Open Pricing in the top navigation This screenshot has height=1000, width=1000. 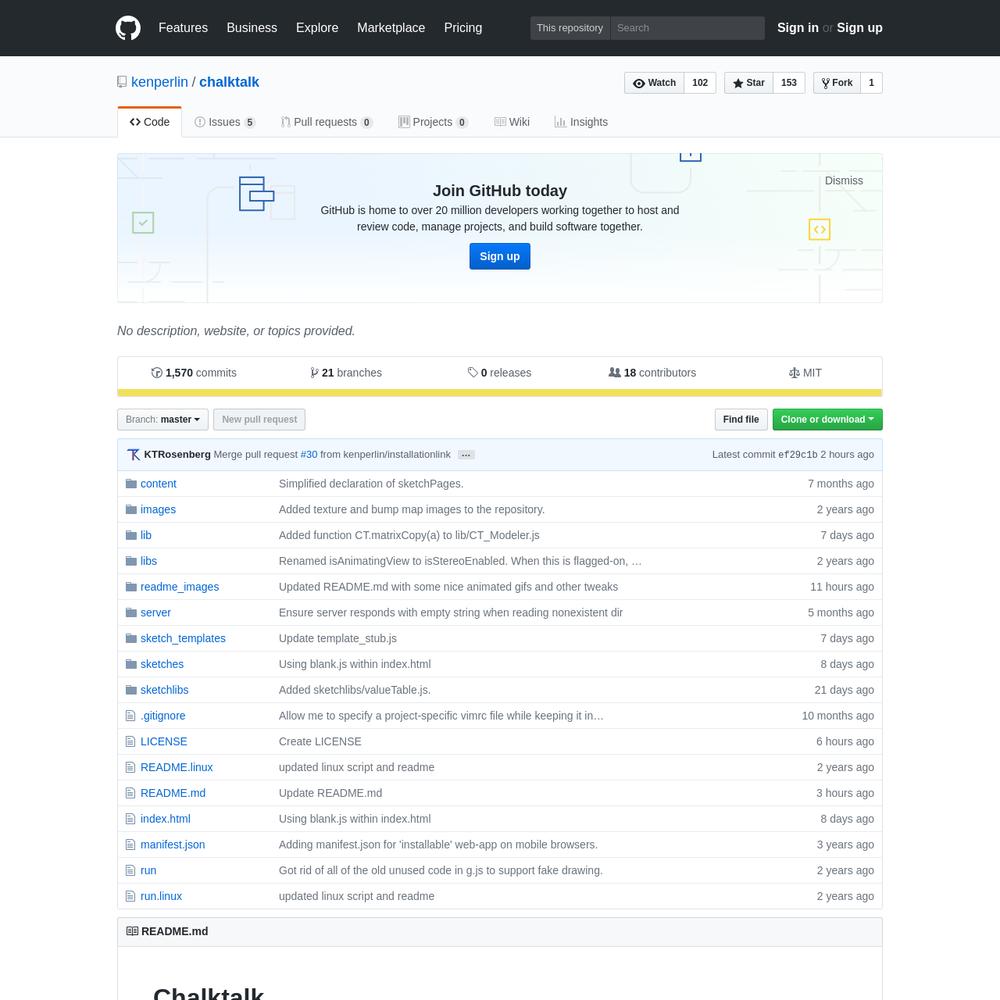click(463, 28)
